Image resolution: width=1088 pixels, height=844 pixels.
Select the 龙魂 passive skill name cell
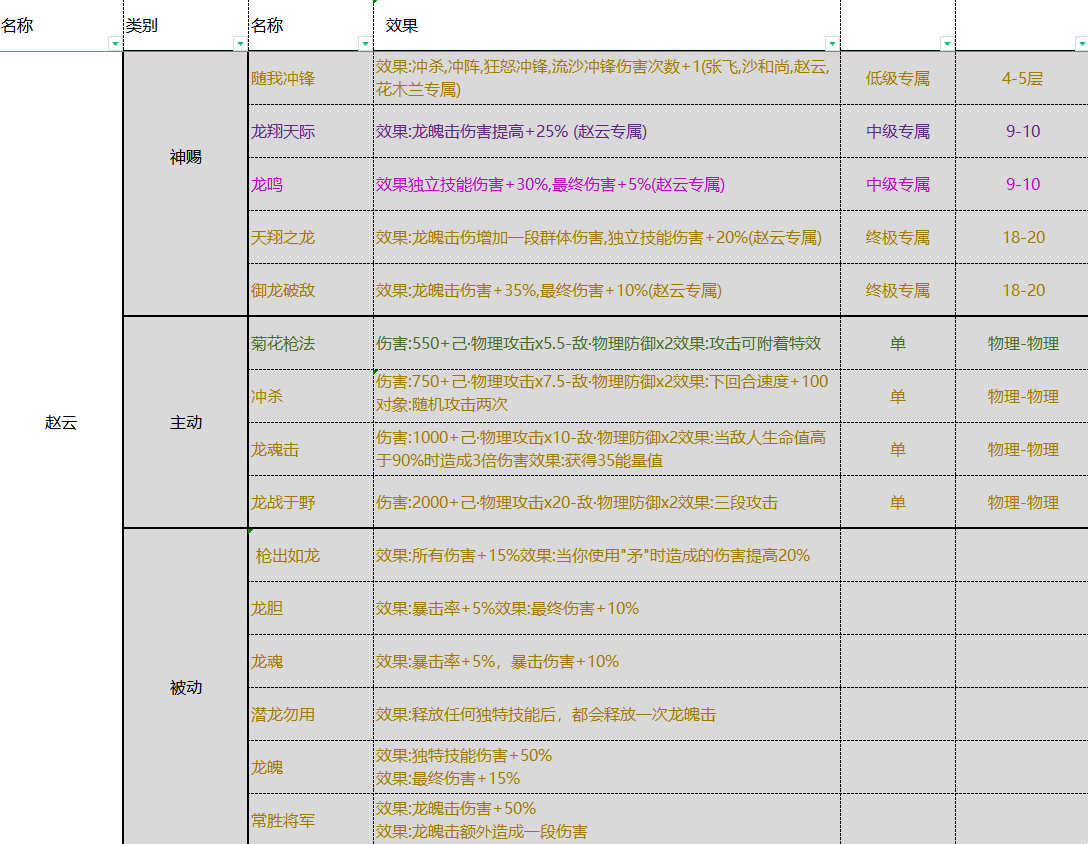tap(311, 661)
